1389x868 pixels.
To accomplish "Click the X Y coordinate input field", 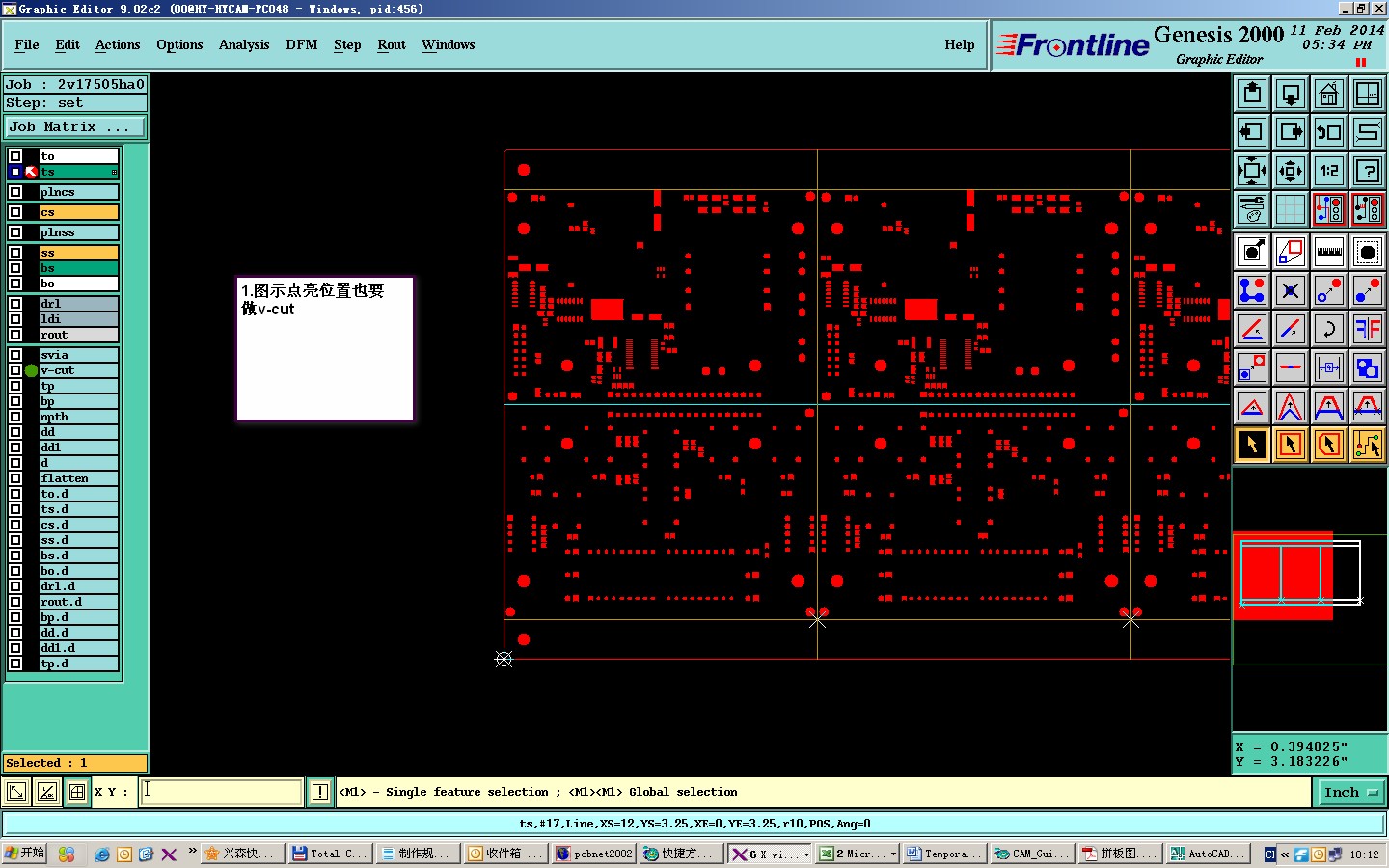I will coord(221,793).
